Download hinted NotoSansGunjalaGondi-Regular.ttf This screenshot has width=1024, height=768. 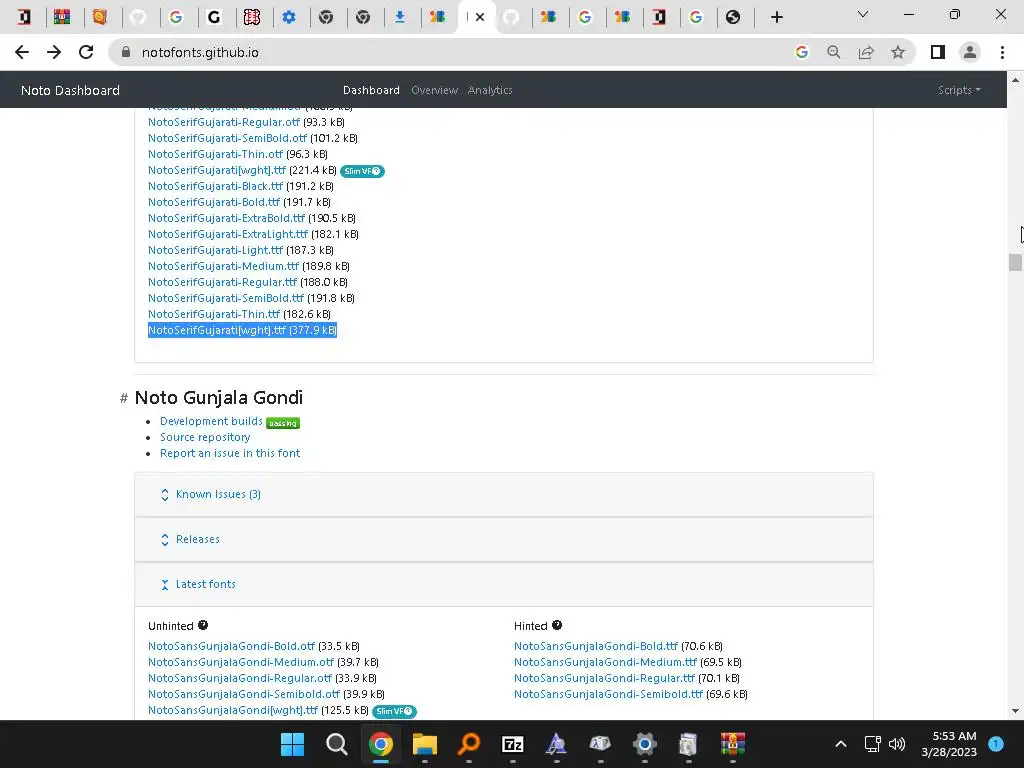[605, 679]
